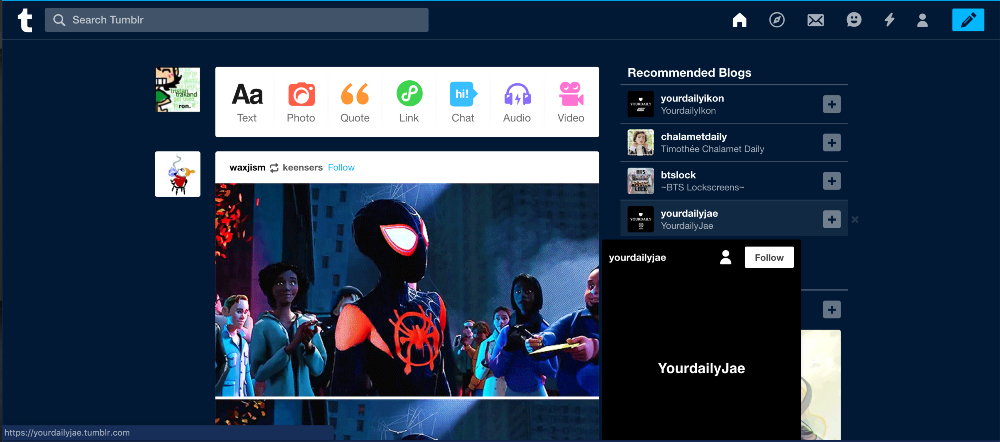Screen dimensions: 1000x442
Task: Open the Explore compass icon
Action: [x=776, y=20]
